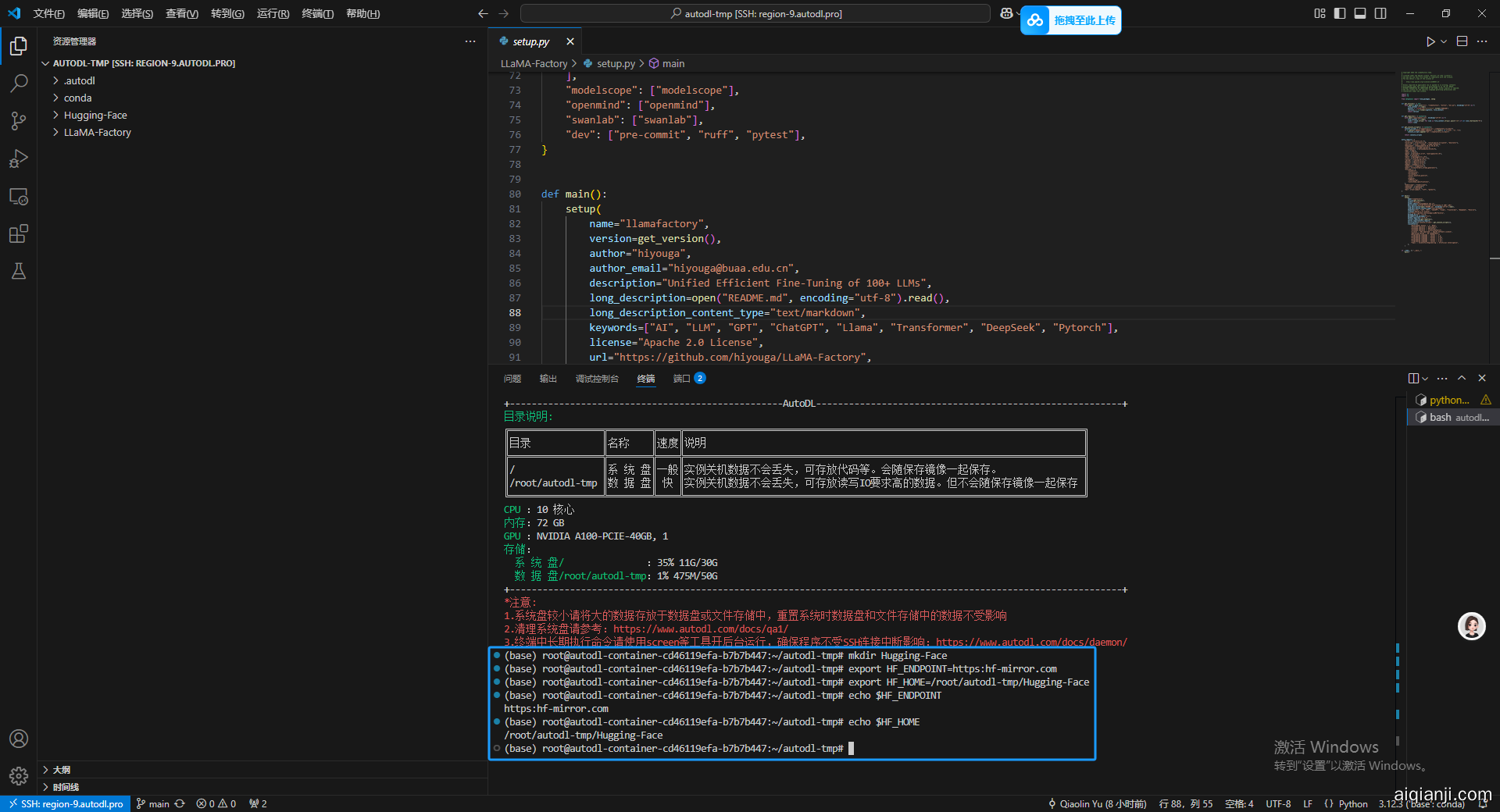
Task: Open the Testing flask view
Action: 19,271
